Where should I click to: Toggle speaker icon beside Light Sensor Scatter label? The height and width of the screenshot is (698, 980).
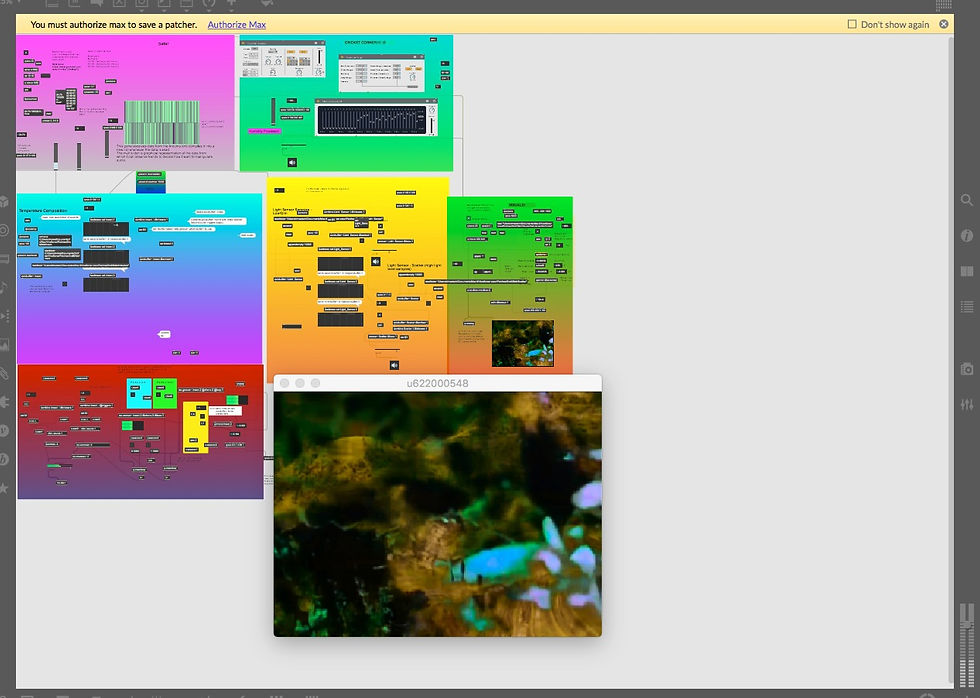pos(376,262)
